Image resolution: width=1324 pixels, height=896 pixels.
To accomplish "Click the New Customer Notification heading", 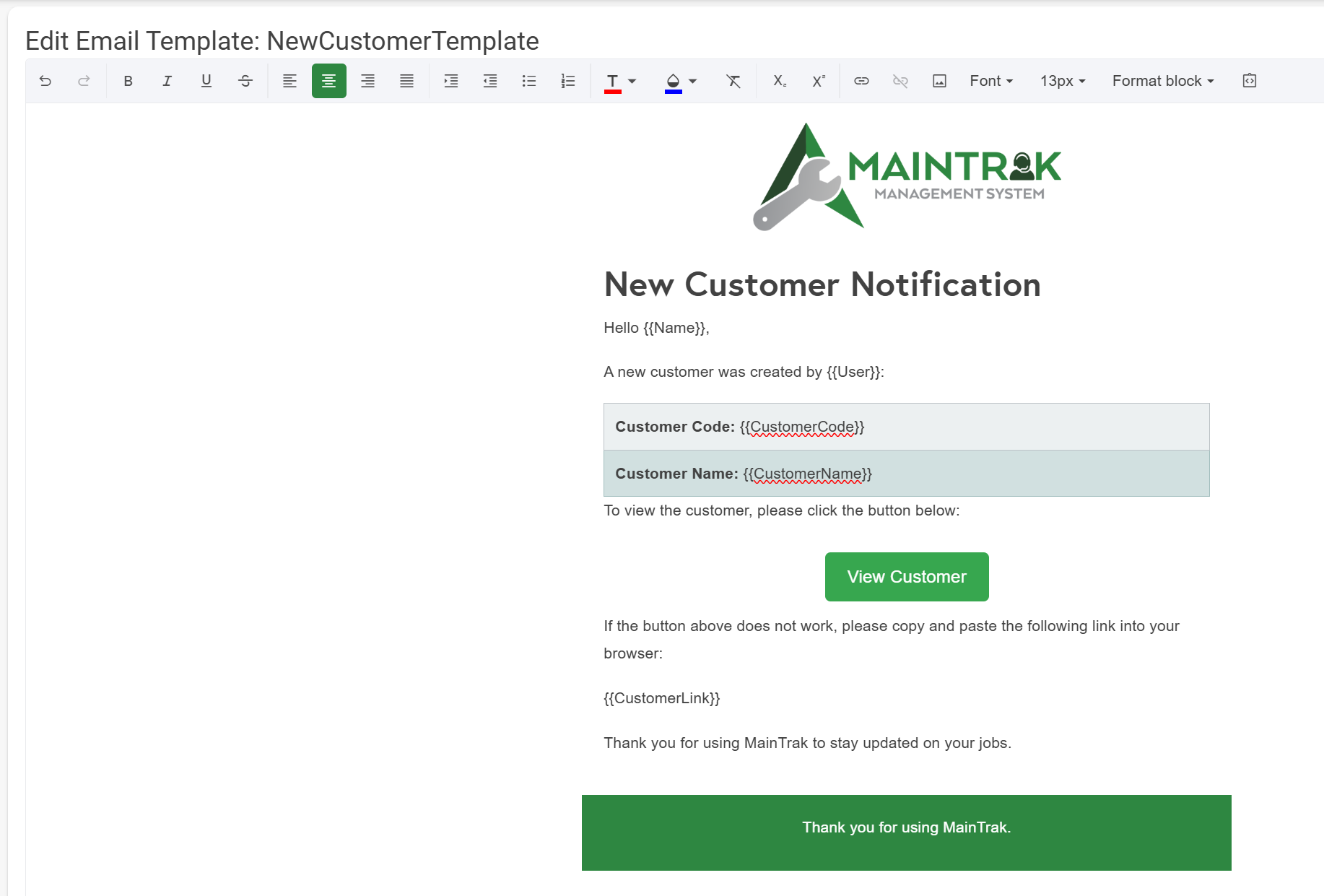I will [x=822, y=284].
